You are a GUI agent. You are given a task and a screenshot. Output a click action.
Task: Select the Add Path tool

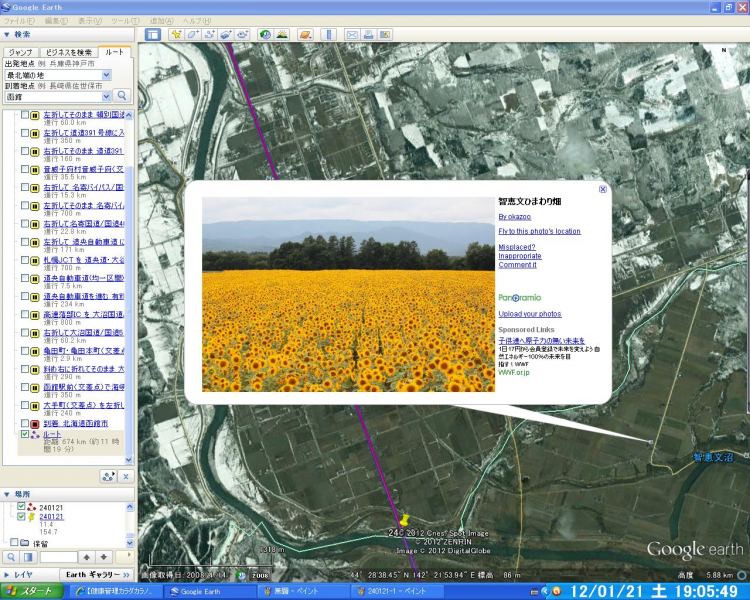209,34
